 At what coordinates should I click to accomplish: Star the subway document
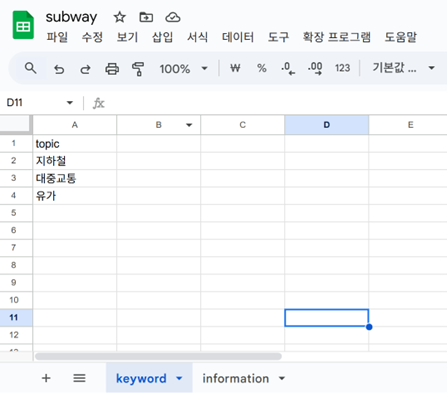tap(119, 17)
